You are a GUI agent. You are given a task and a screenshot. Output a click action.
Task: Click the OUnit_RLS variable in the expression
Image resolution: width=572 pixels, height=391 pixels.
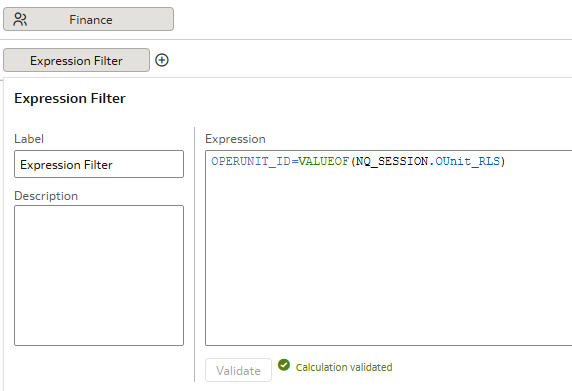(x=467, y=161)
